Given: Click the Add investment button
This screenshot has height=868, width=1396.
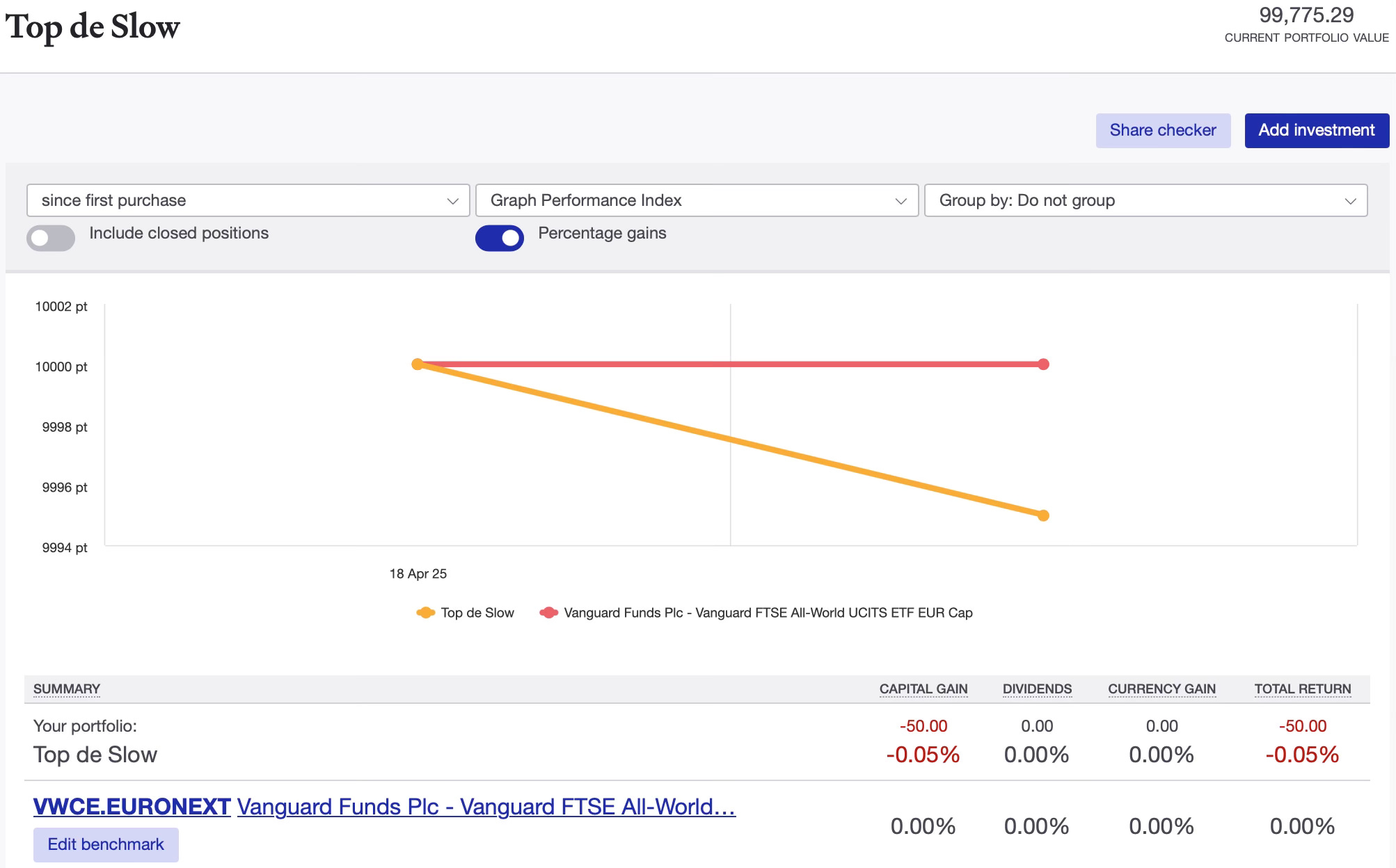Looking at the screenshot, I should 1317,131.
